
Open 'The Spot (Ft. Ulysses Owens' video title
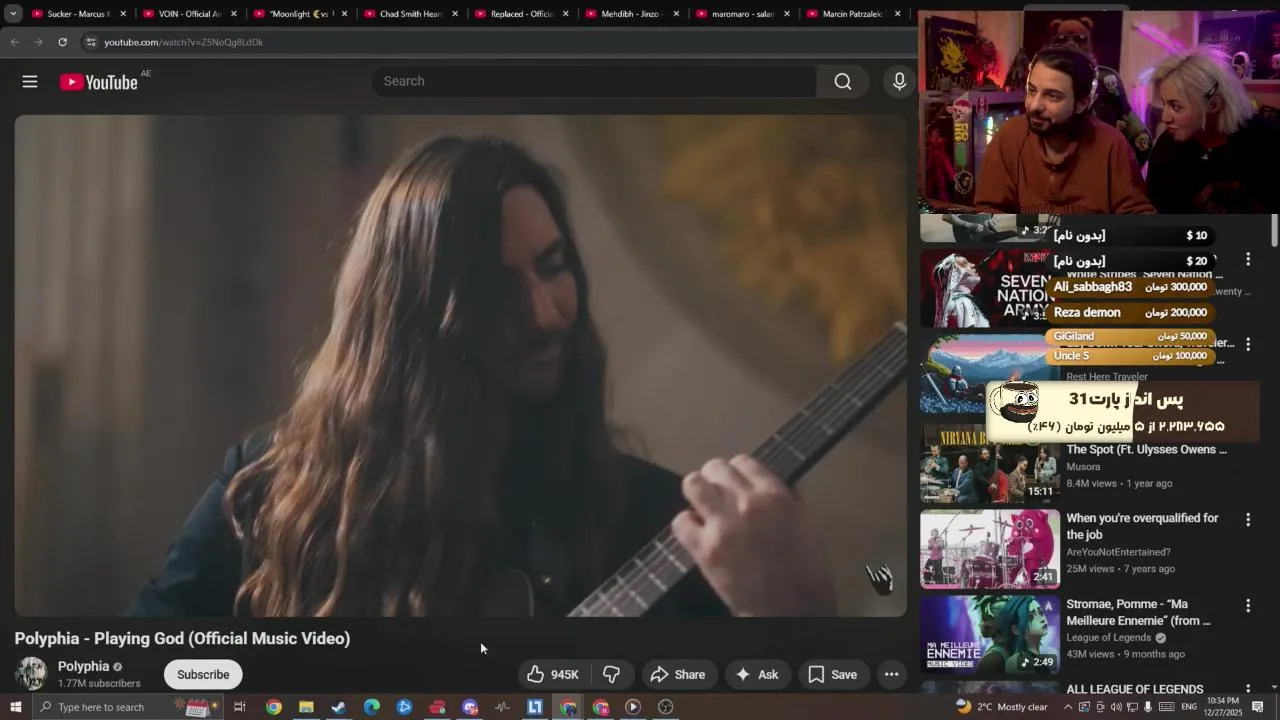click(1146, 450)
